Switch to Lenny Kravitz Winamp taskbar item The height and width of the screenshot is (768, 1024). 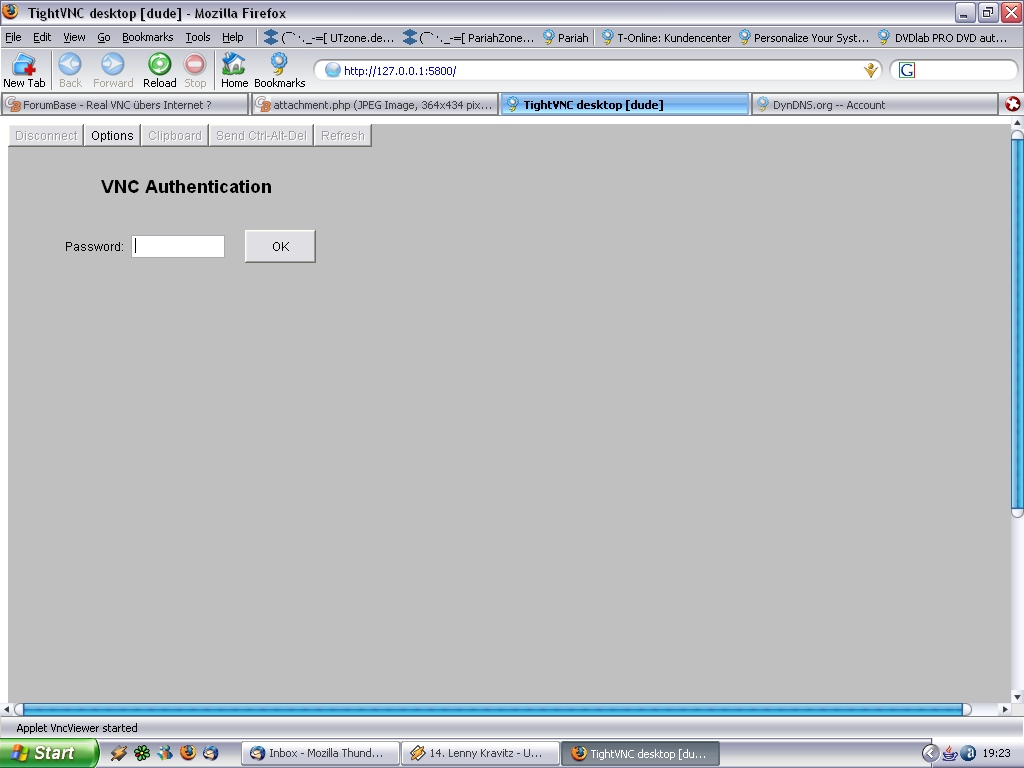click(x=480, y=754)
